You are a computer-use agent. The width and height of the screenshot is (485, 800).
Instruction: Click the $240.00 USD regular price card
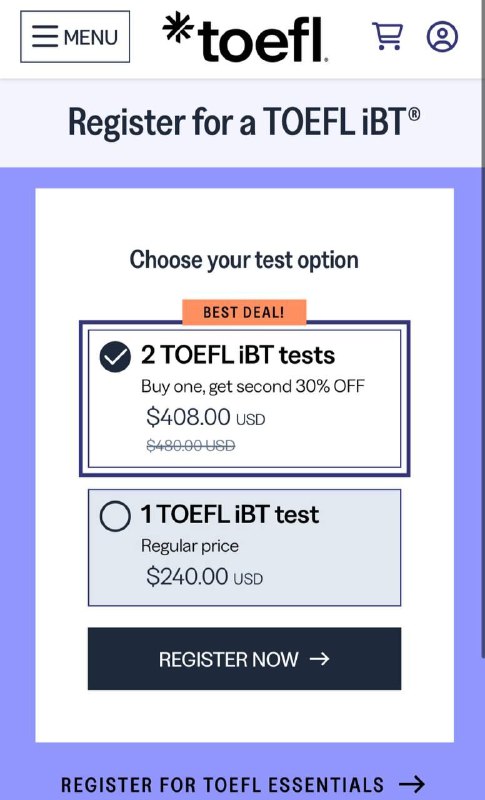[244, 547]
